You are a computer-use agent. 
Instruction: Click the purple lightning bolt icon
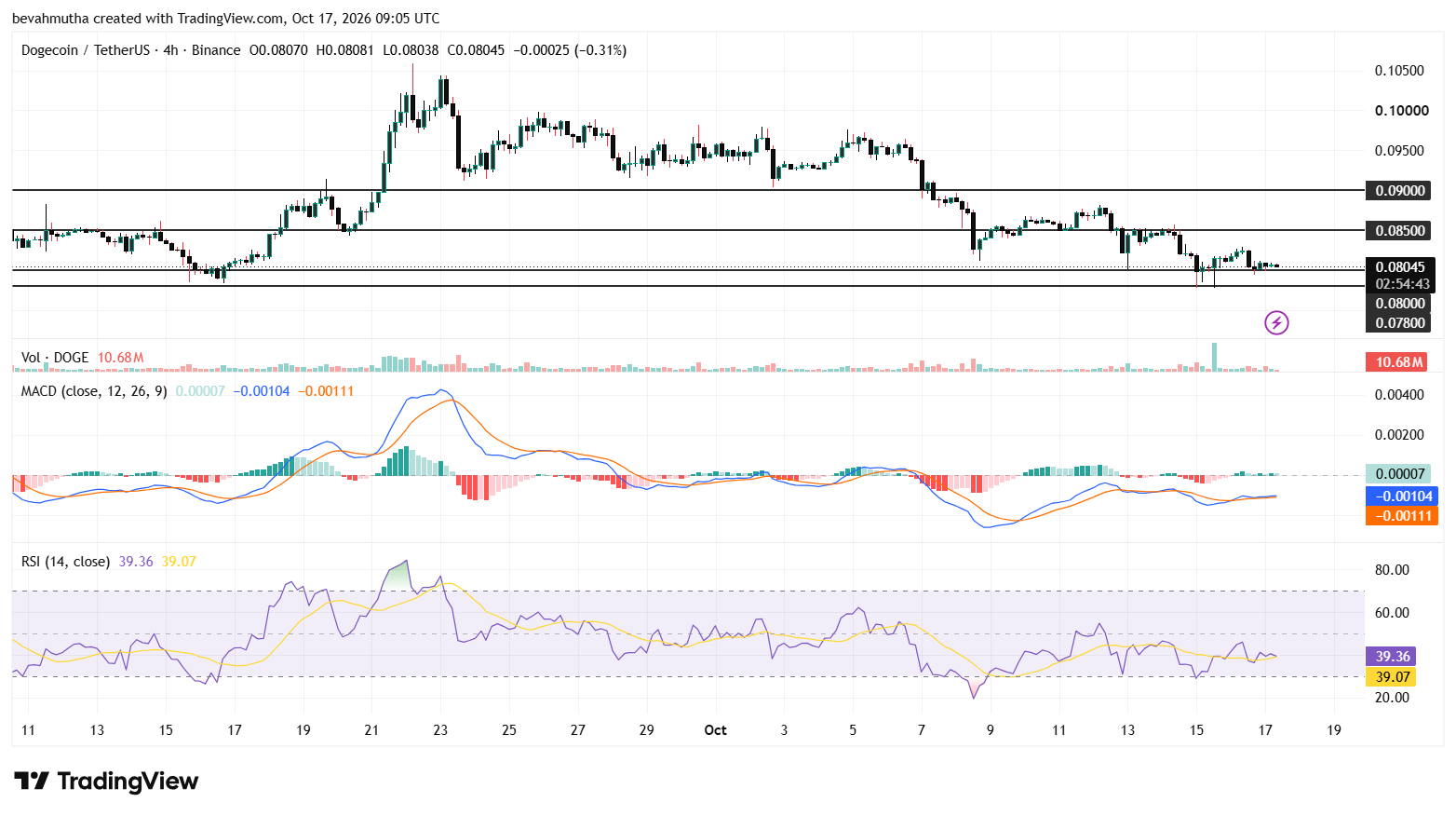1276,323
